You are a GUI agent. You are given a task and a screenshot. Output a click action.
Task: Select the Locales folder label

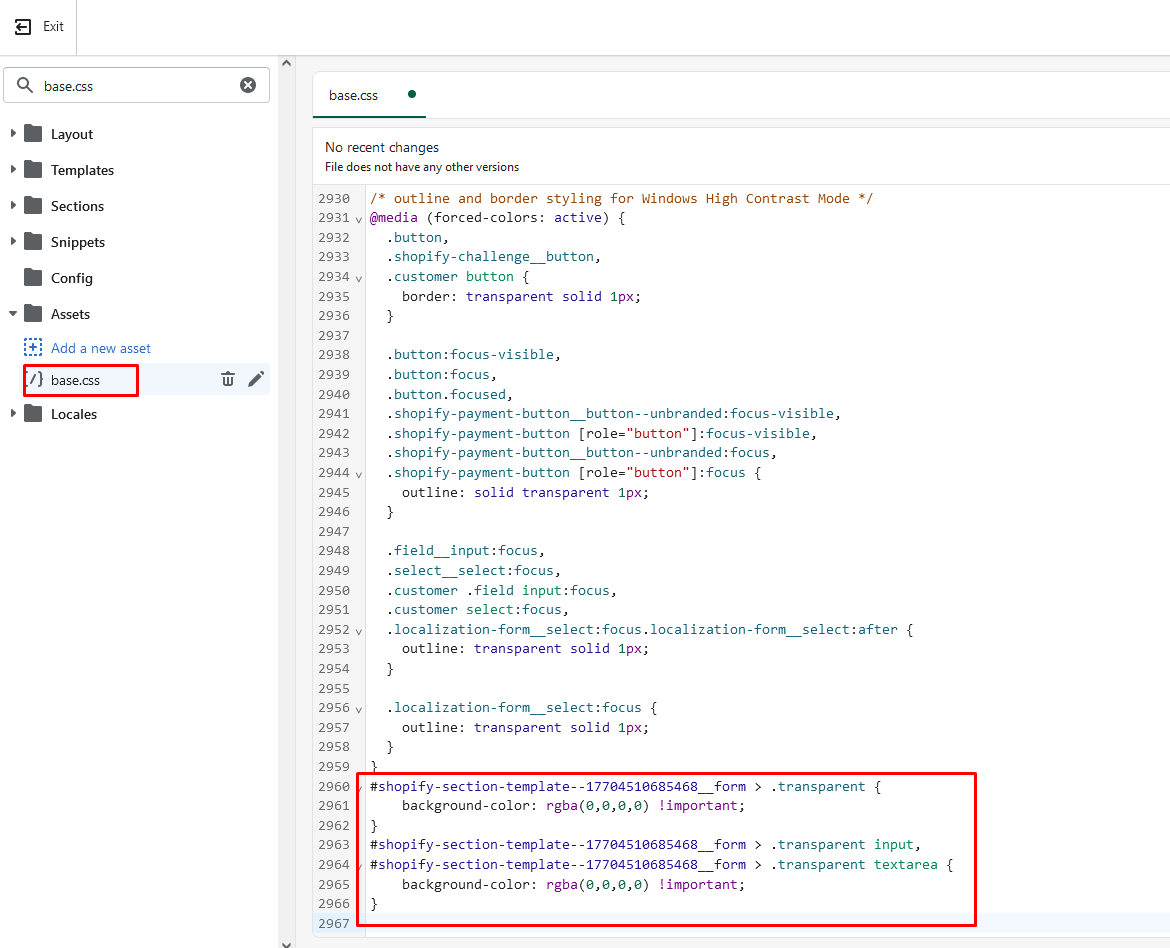[74, 414]
